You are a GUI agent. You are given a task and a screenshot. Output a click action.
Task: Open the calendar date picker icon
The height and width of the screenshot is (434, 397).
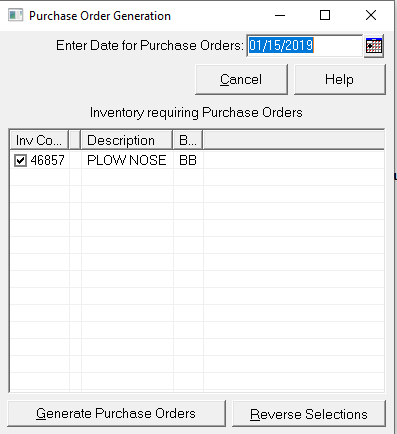tap(374, 46)
